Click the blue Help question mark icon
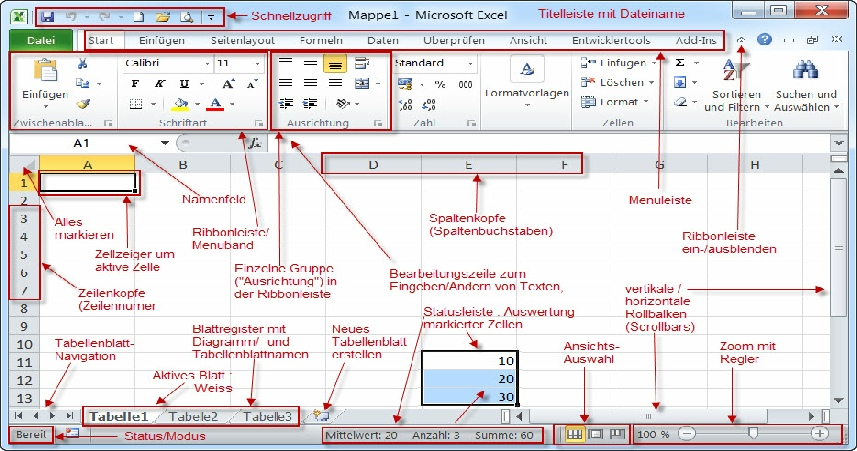This screenshot has height=451, width=857. [x=764, y=40]
